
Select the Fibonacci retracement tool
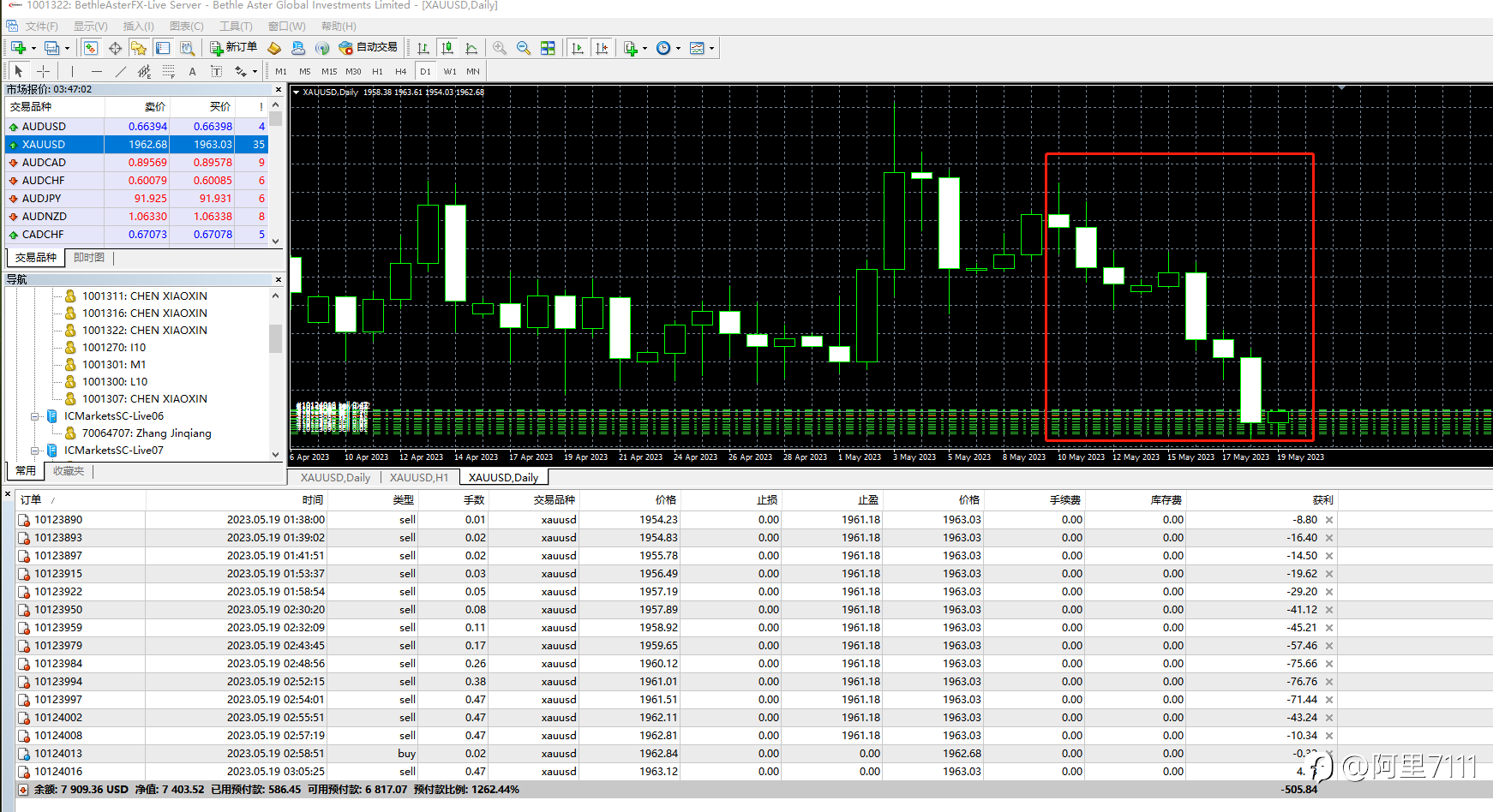(168, 71)
